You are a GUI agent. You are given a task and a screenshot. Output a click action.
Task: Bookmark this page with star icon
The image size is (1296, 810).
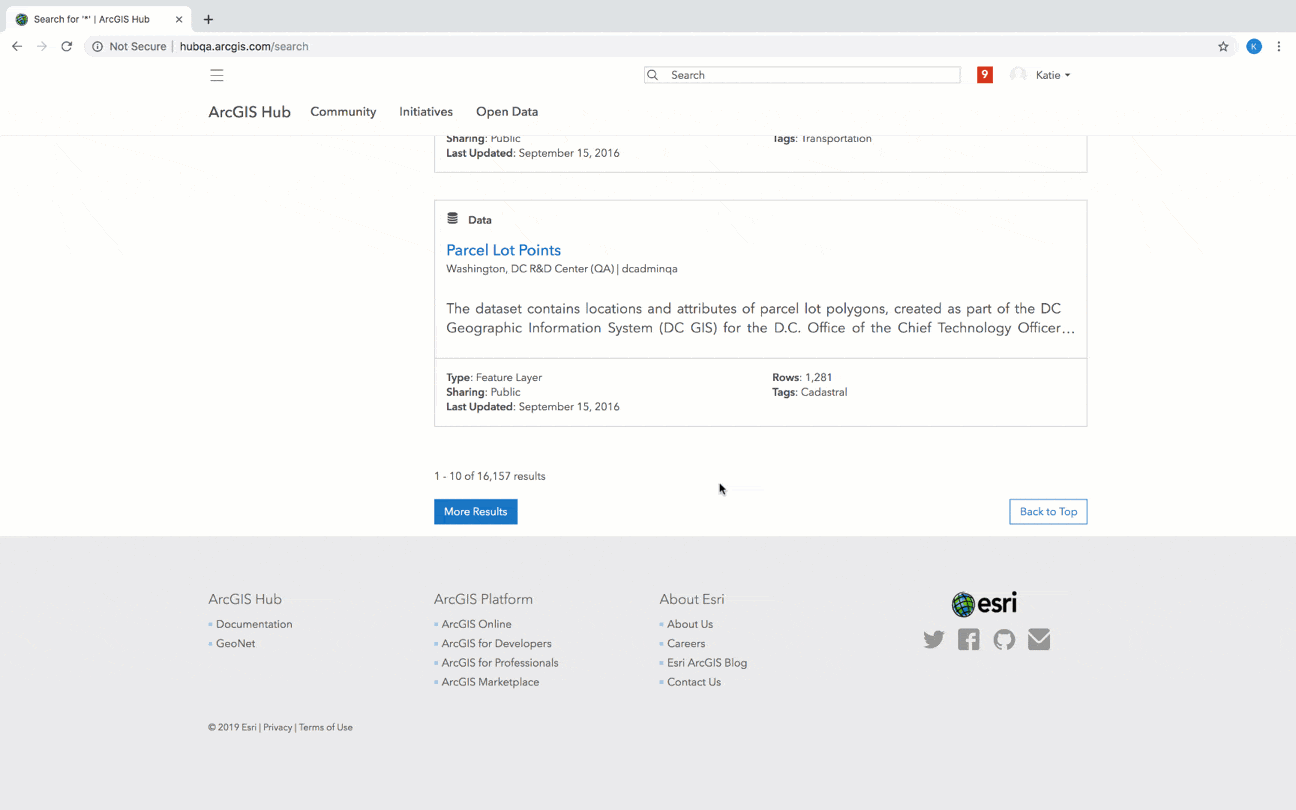pyautogui.click(x=1223, y=46)
